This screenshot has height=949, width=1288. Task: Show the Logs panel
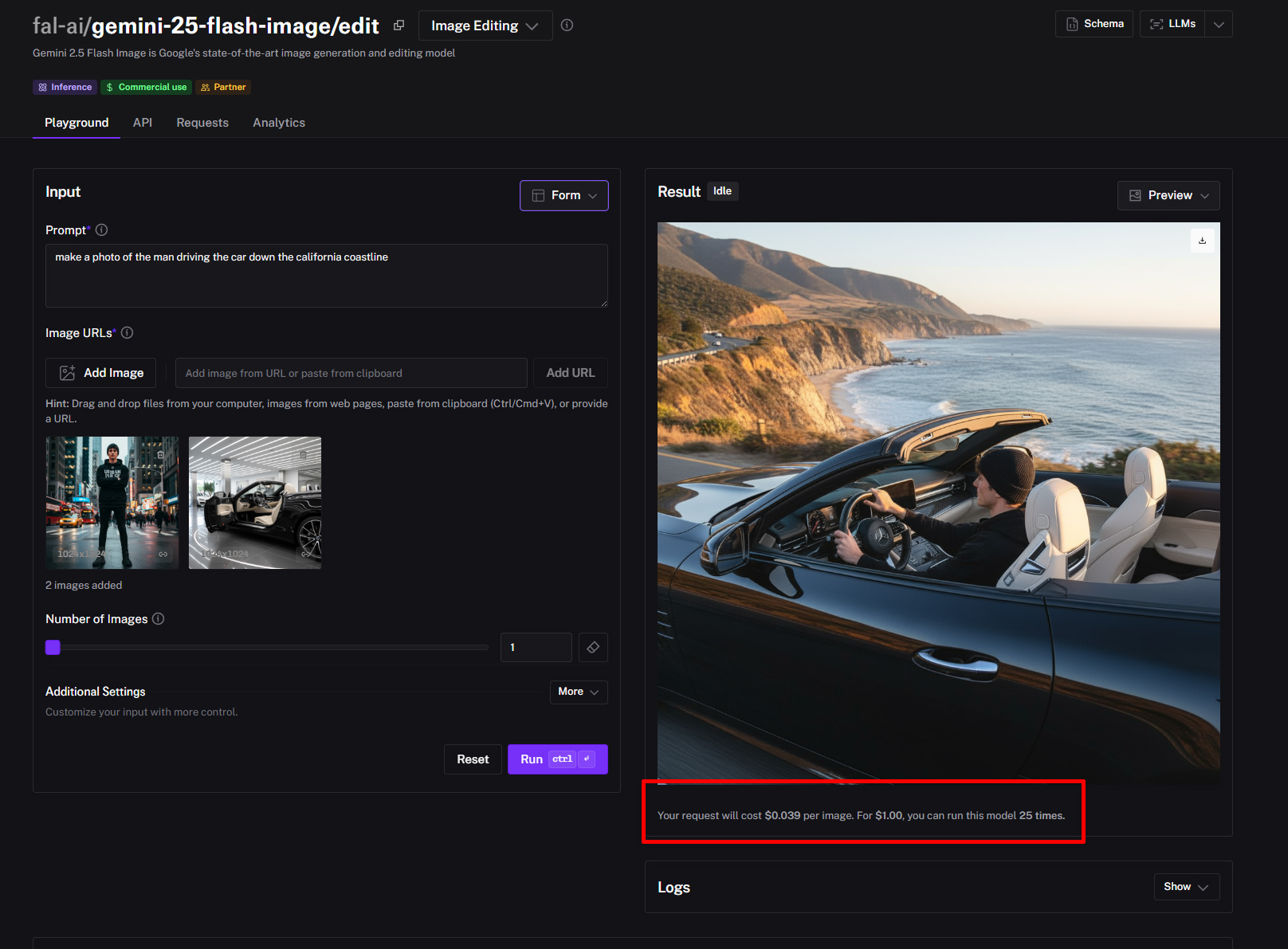1186,887
